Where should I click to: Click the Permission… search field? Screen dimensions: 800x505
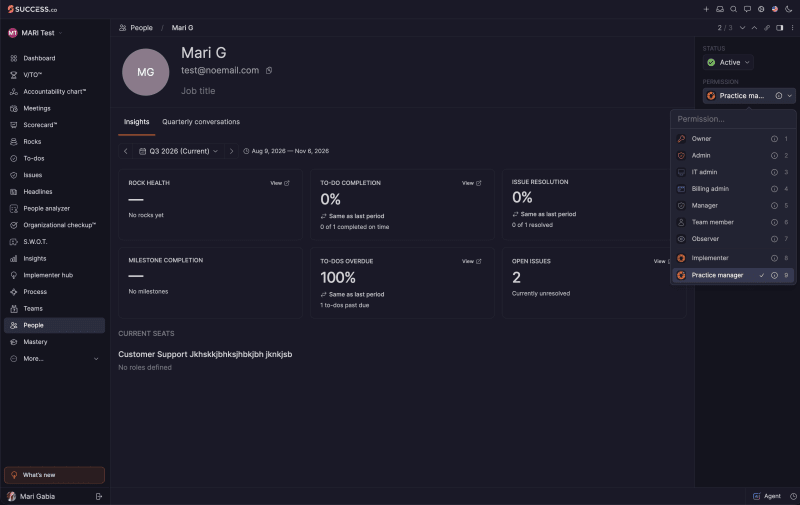pos(733,119)
